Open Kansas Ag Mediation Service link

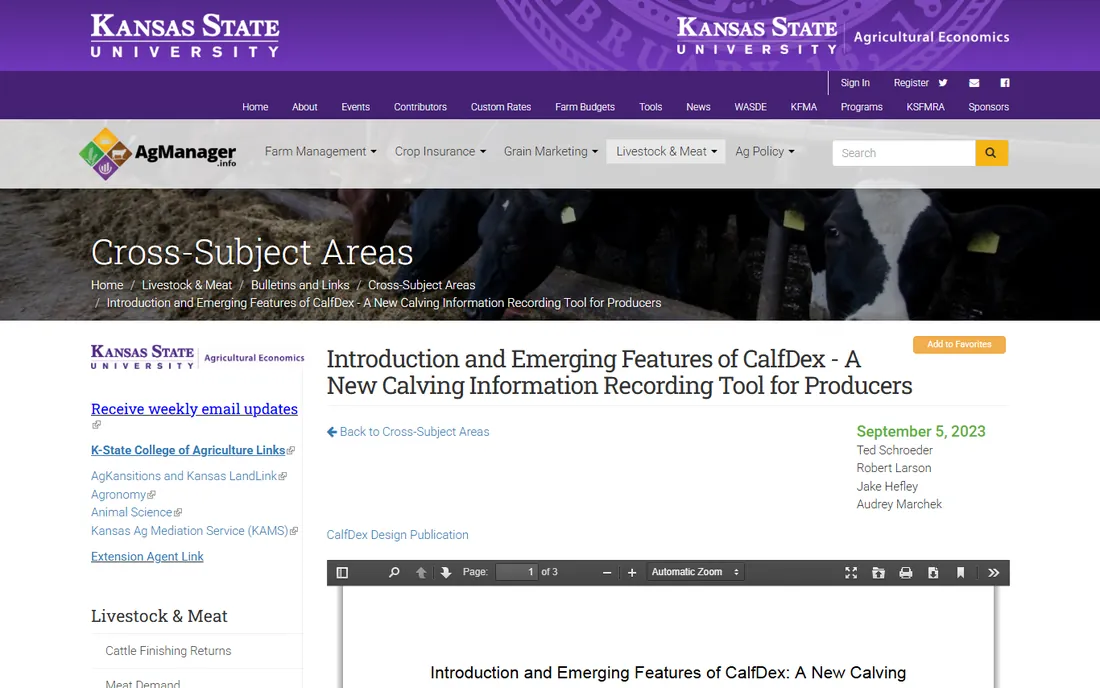(189, 531)
